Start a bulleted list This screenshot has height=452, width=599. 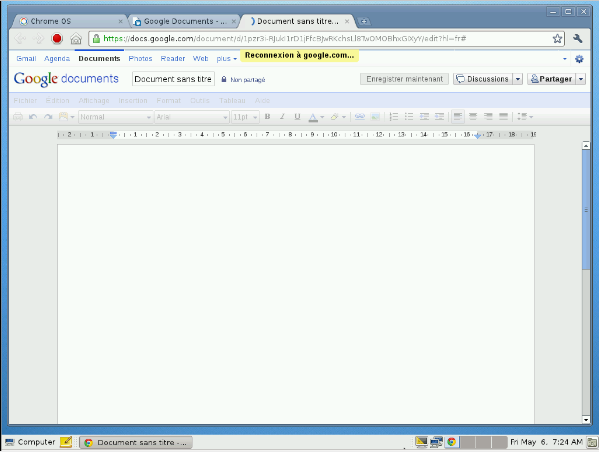(x=409, y=117)
